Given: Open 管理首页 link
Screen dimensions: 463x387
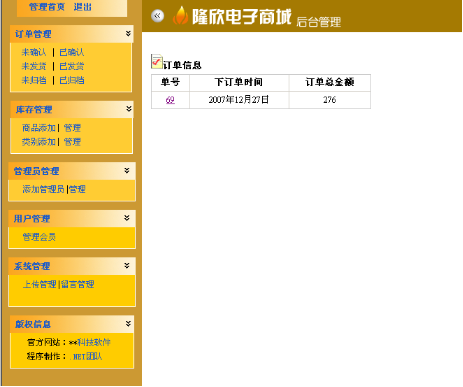Looking at the screenshot, I should (47, 7).
